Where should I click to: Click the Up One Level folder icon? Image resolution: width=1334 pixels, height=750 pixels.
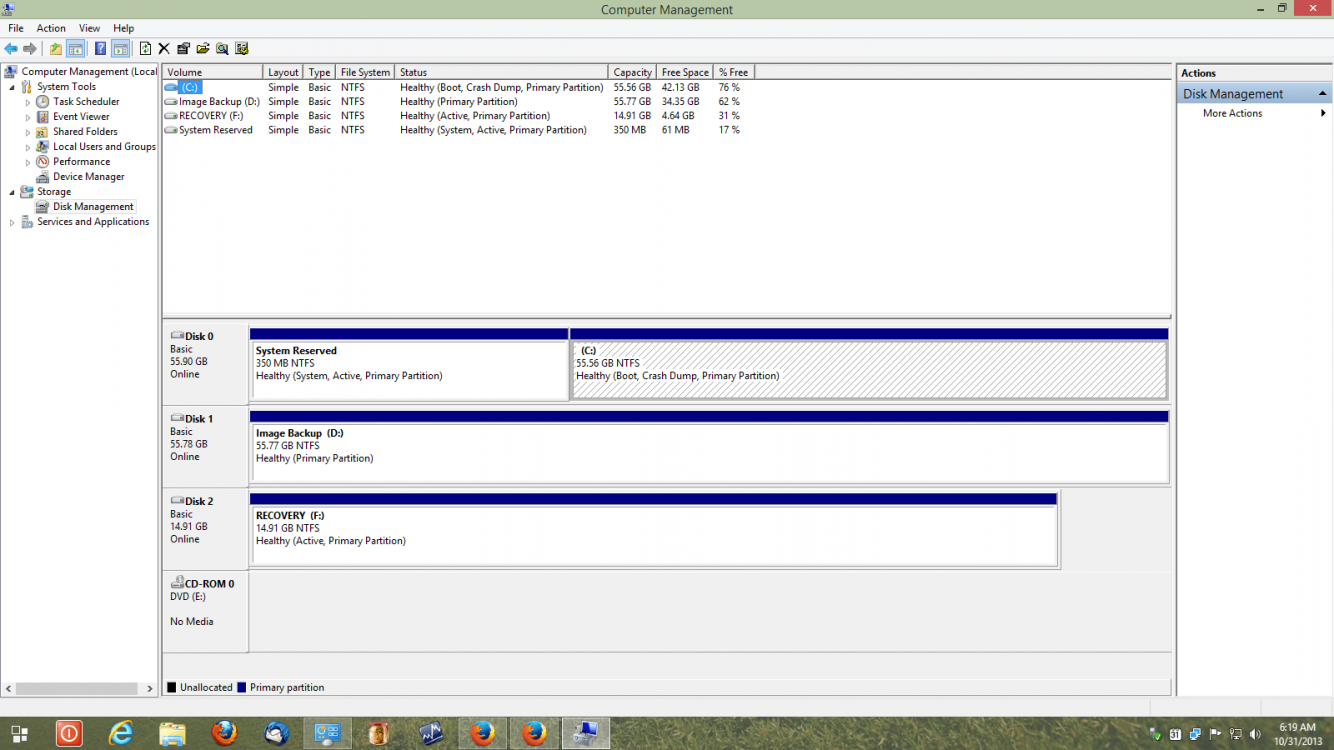[x=56, y=48]
